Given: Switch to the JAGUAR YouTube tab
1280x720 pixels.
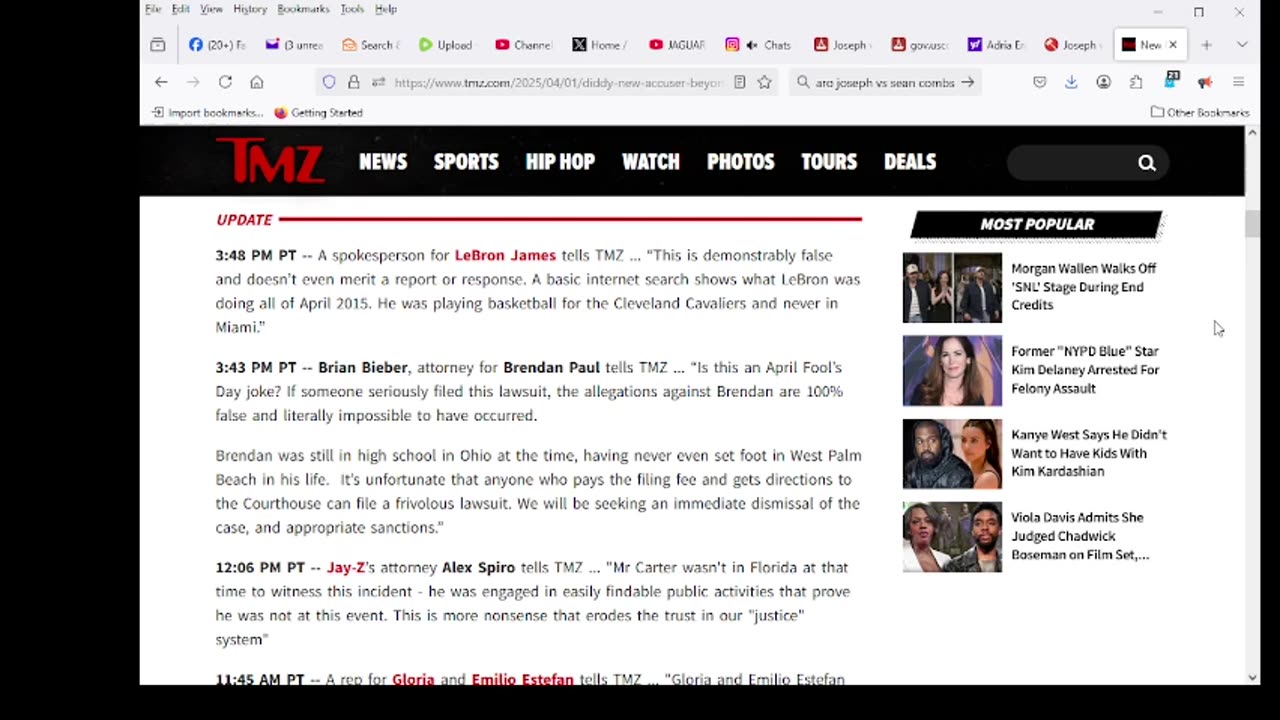Looking at the screenshot, I should (676, 45).
